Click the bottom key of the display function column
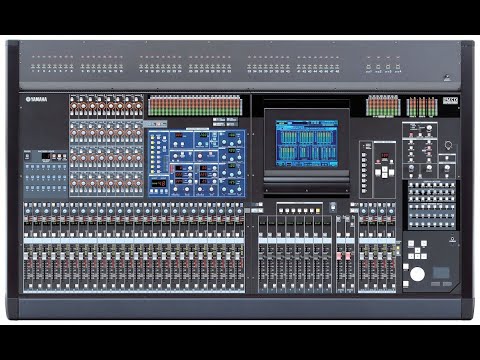Viewport: 480px width, 360px height. coord(364,191)
